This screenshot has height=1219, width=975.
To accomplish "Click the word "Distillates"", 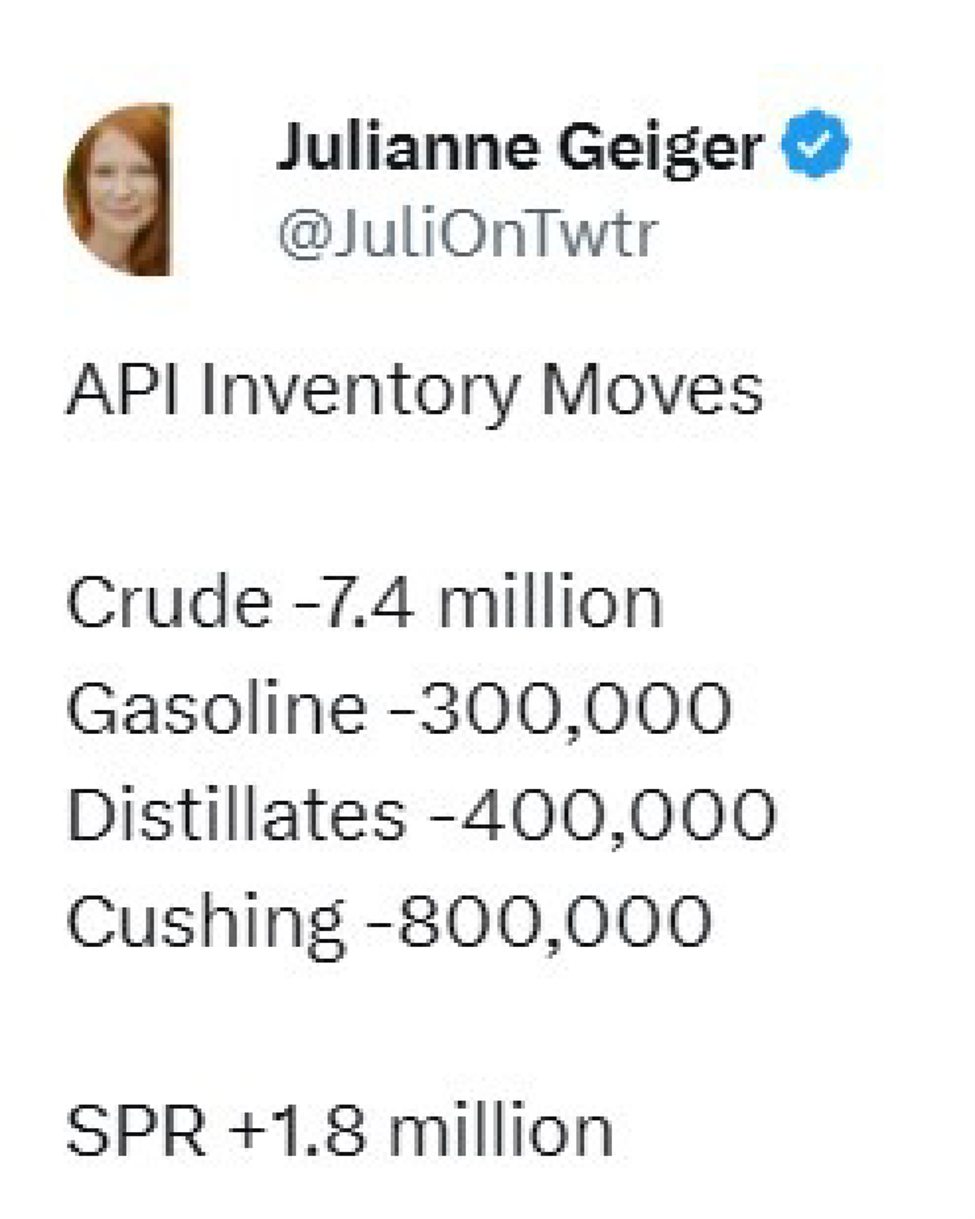I will click(236, 814).
